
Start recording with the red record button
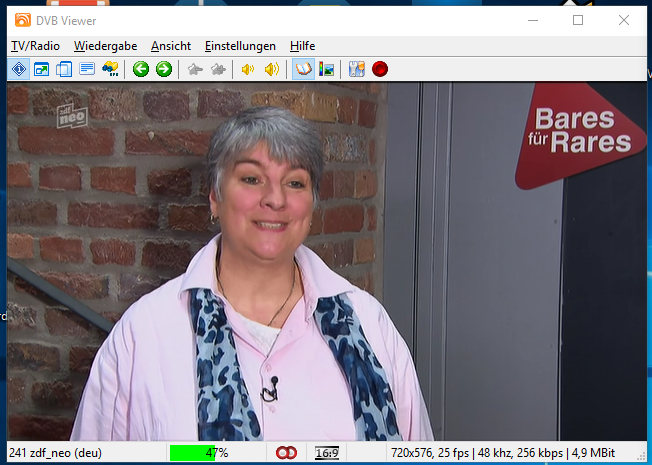pyautogui.click(x=380, y=69)
